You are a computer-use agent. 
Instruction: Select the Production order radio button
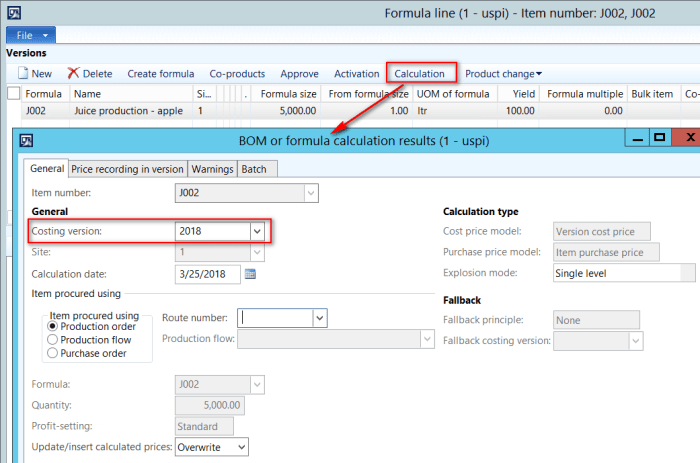(x=53, y=327)
